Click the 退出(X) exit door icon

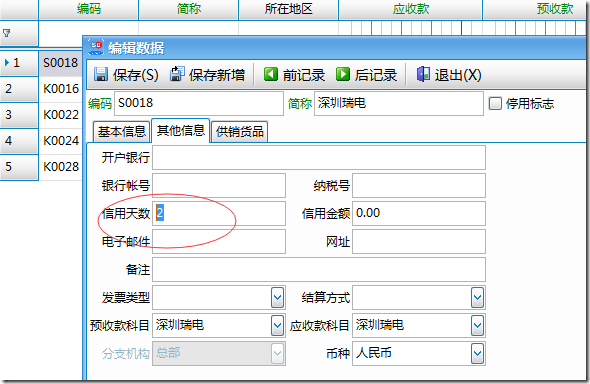tap(423, 74)
